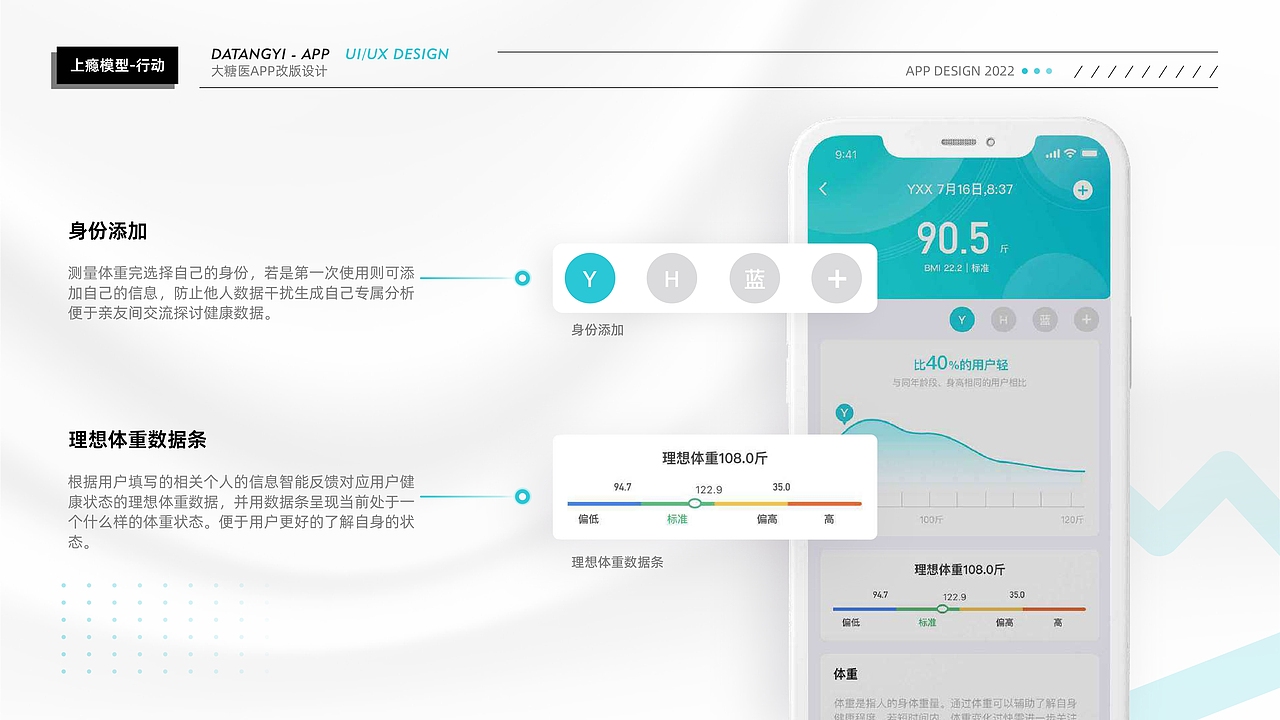1280x720 pixels.
Task: Expand details via the gray plus avatar on the phone
Action: click(x=1086, y=319)
